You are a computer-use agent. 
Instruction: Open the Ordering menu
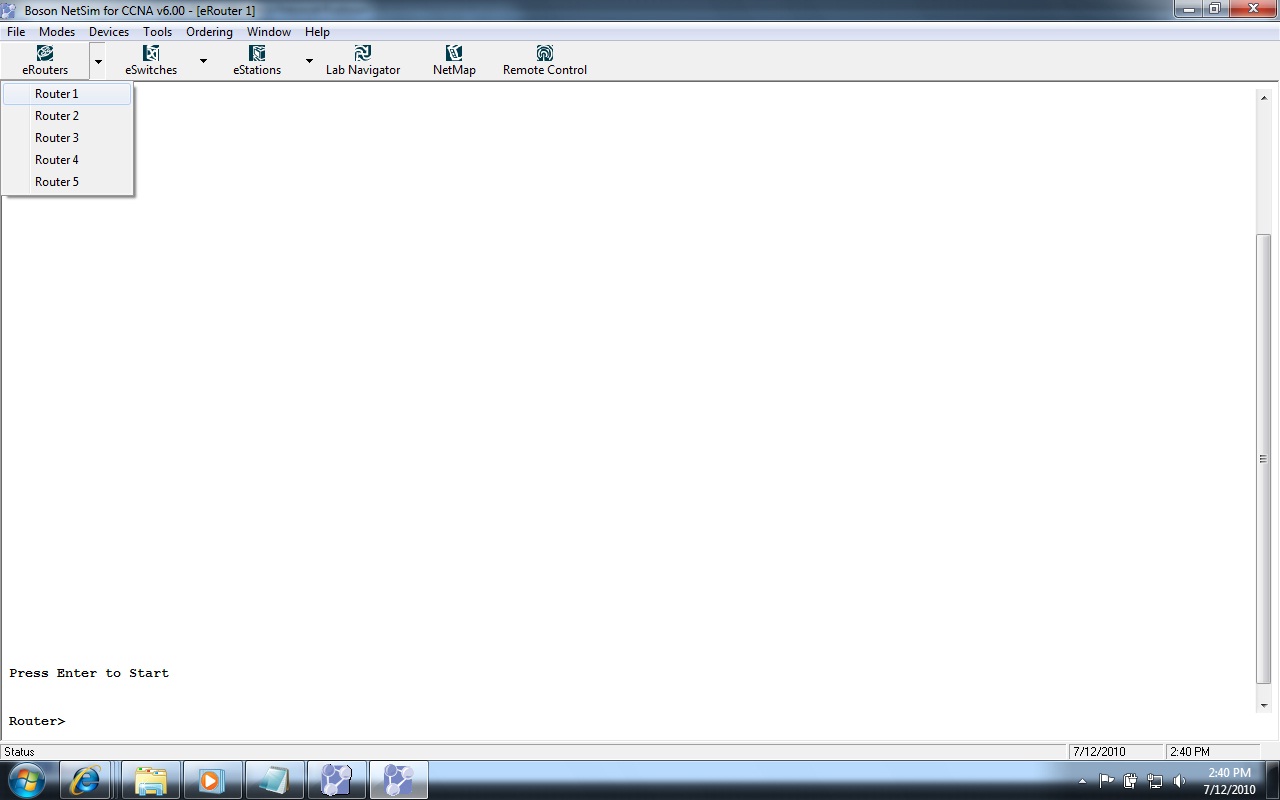pyautogui.click(x=210, y=32)
